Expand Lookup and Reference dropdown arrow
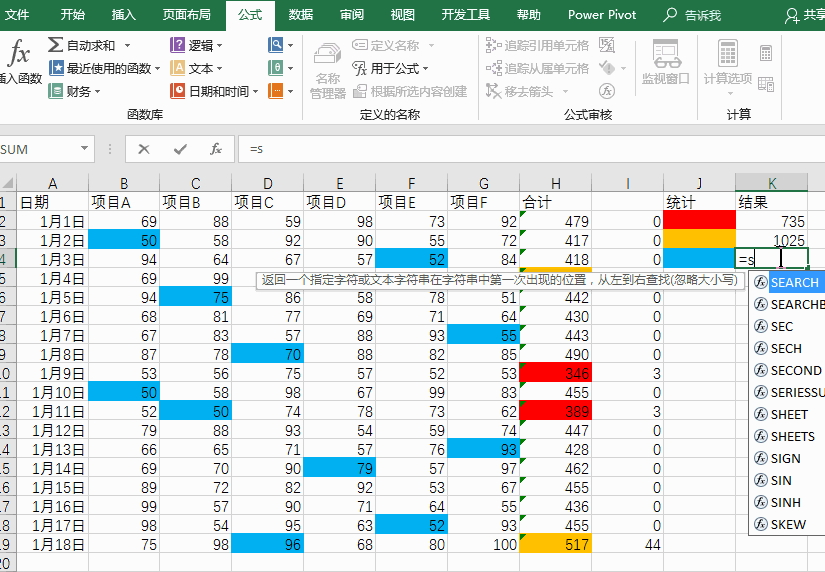This screenshot has height=572, width=825. point(290,45)
